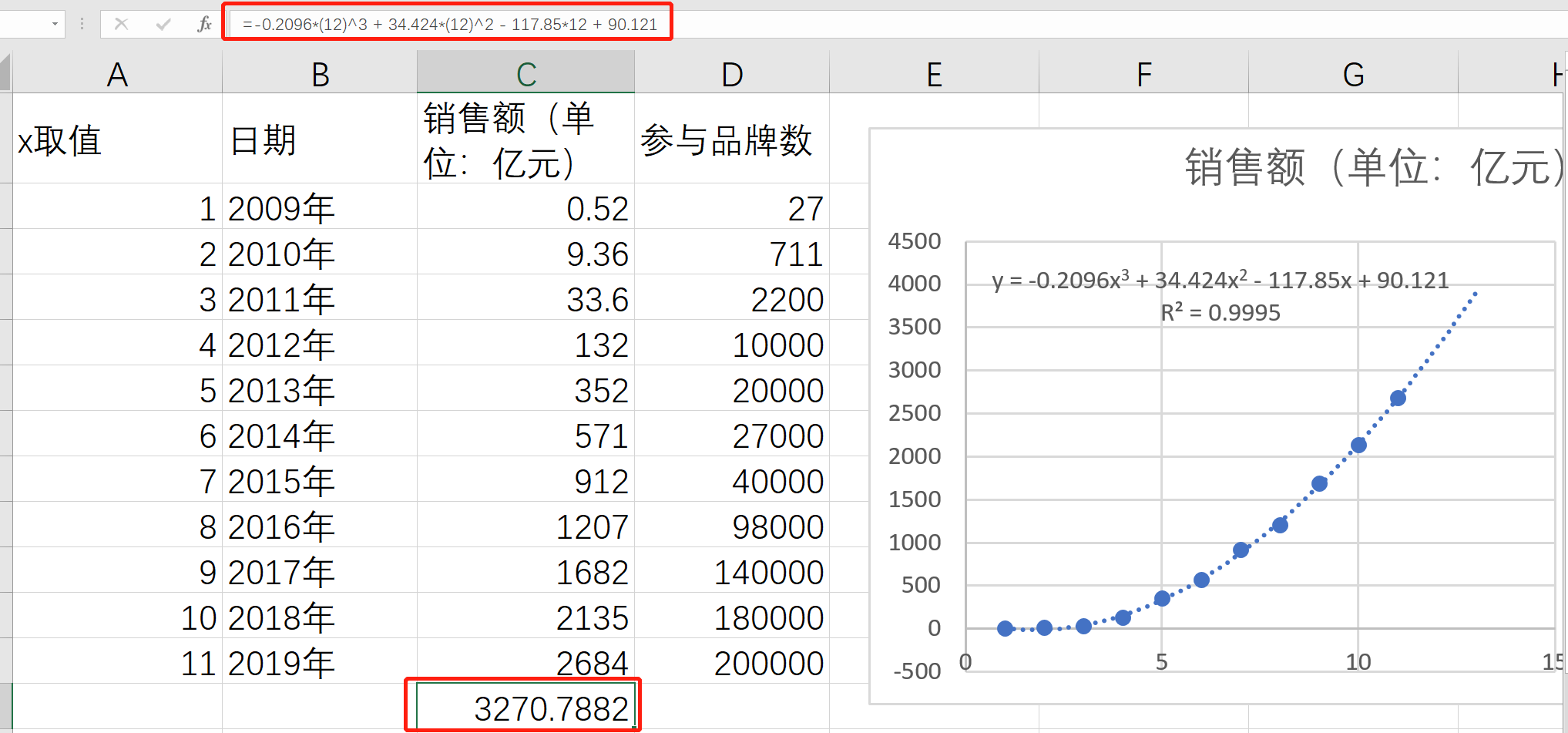The height and width of the screenshot is (733, 1568).
Task: Select the "x取值" header cell
Action: [117, 139]
